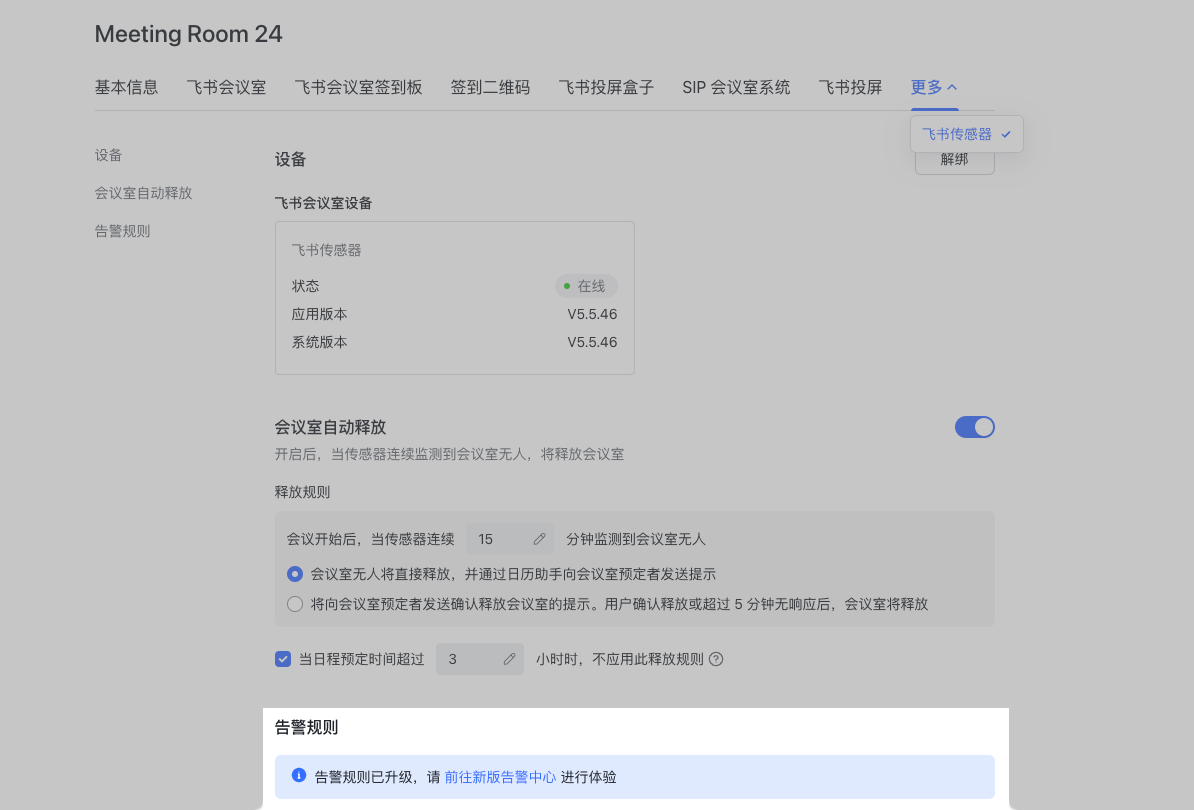
Task: Open the 基本信息 tab
Action: [x=126, y=88]
